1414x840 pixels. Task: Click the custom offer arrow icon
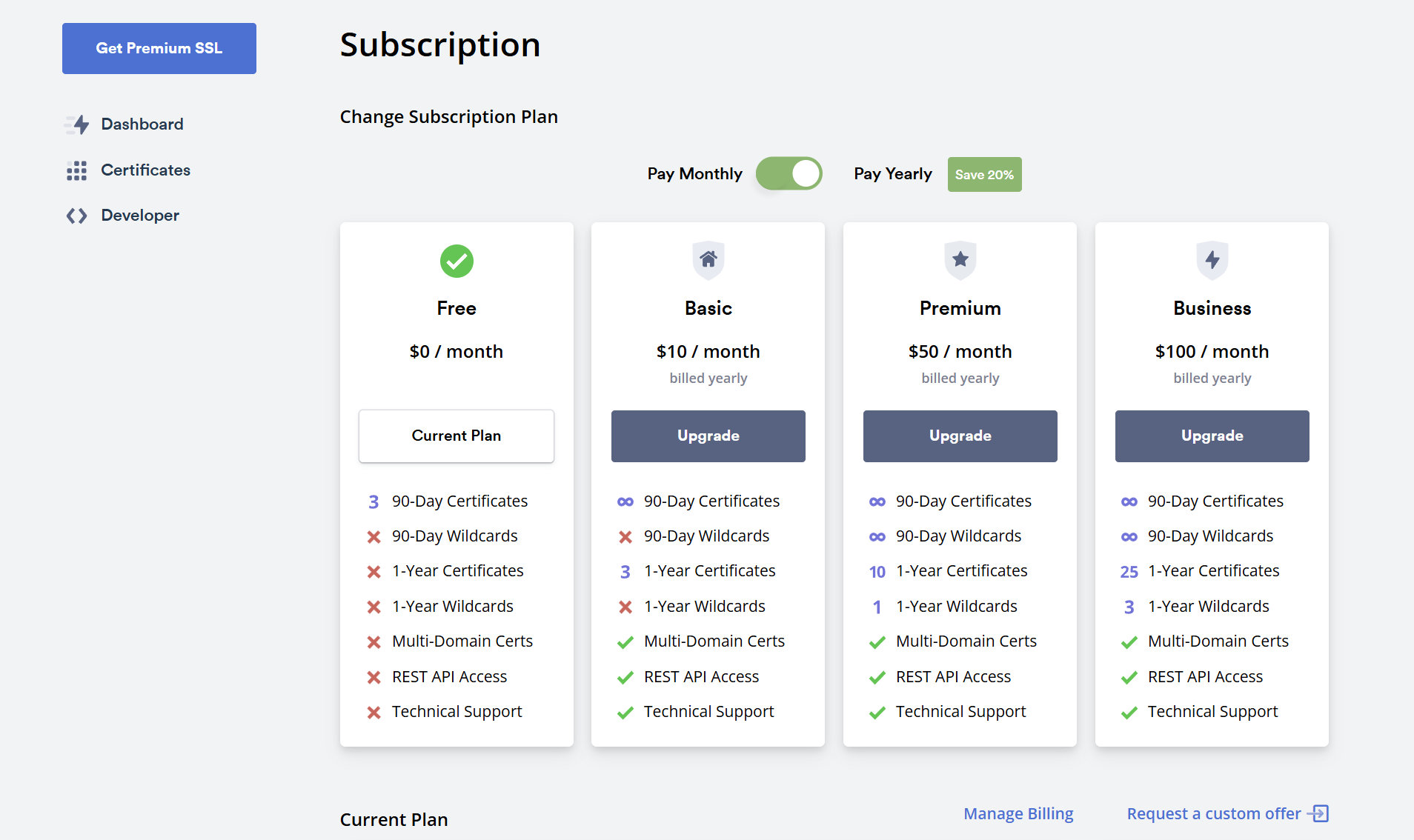click(x=1318, y=813)
